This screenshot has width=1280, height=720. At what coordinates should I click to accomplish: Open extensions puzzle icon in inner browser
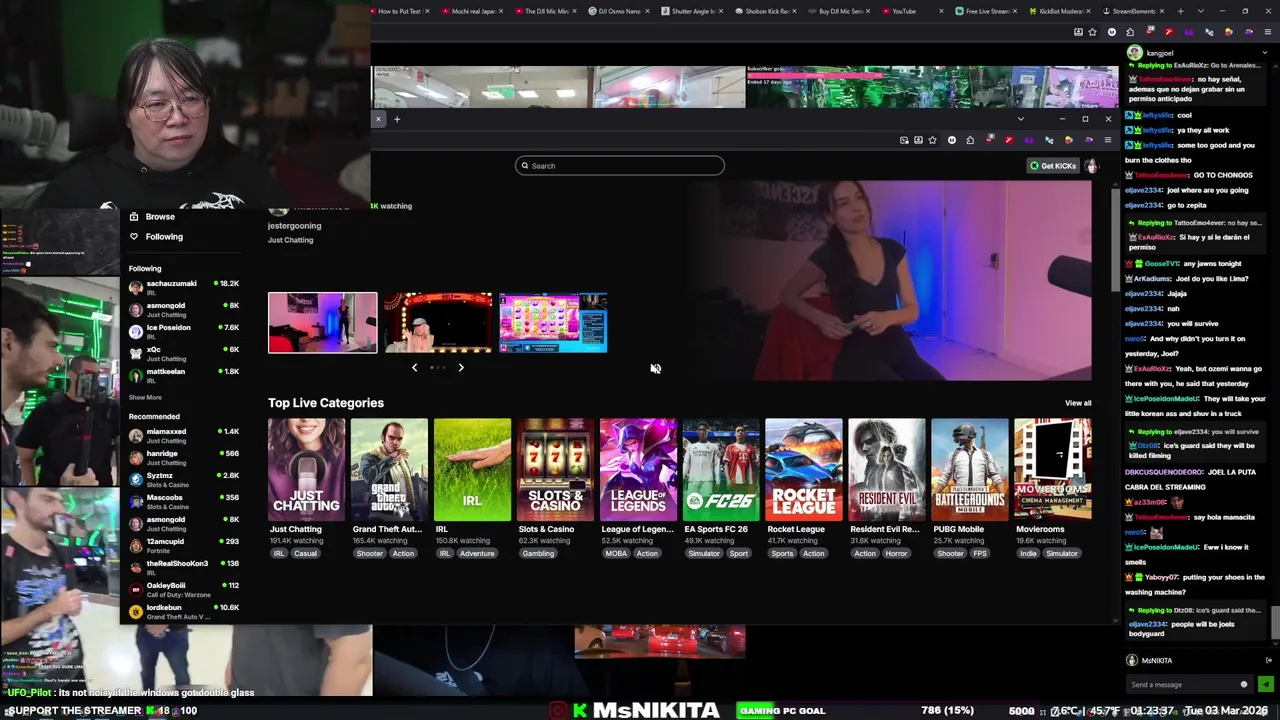(970, 140)
